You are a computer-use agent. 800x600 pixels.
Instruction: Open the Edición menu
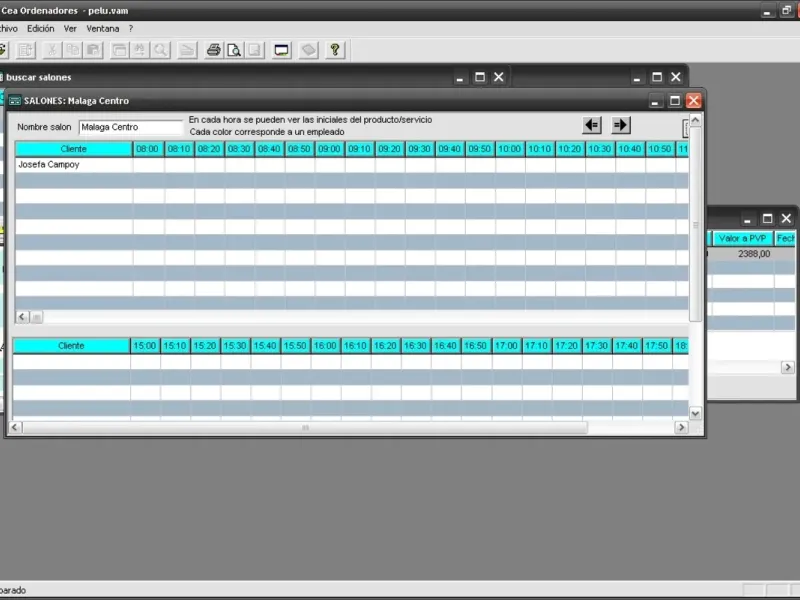tap(41, 29)
